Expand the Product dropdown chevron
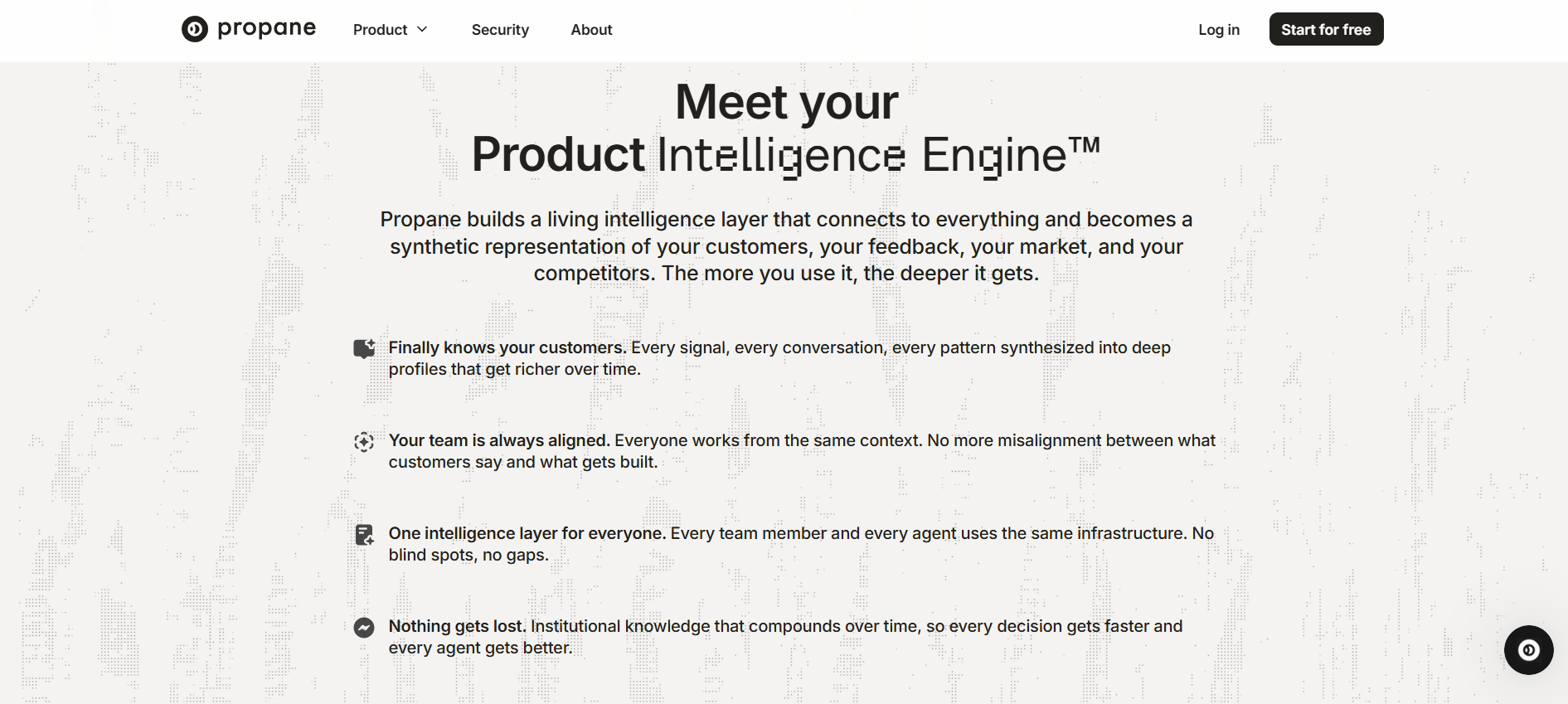1568x704 pixels. coord(422,29)
